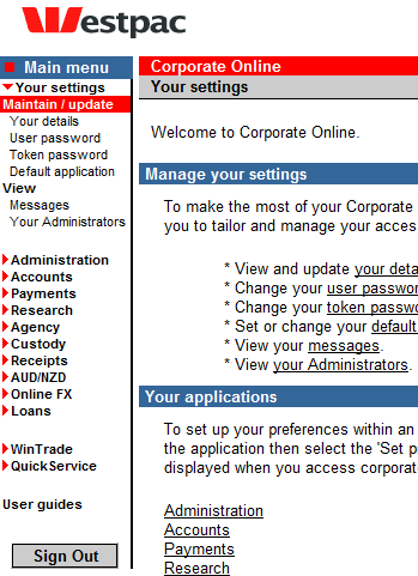Expand the Accounts menu arrow

click(x=5, y=276)
